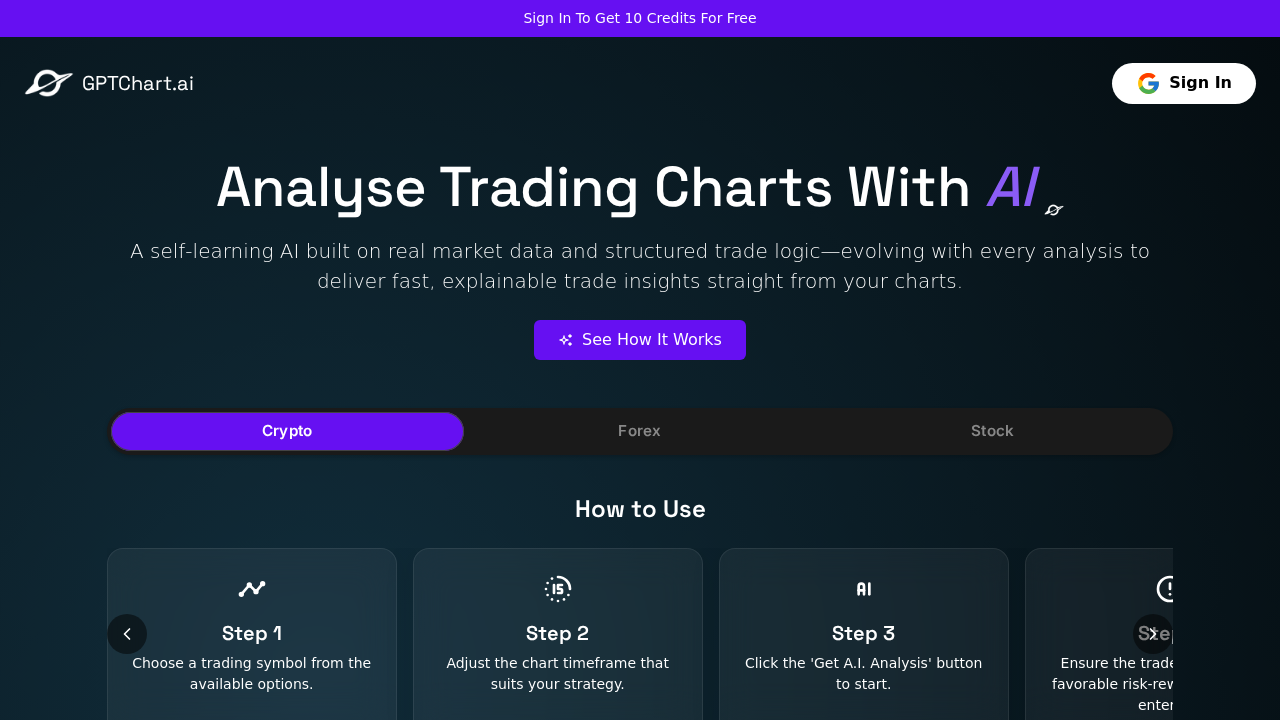Screen dimensions: 1280x720
Task: Click the alert circle icon above Step 4
Action: click(x=1169, y=589)
